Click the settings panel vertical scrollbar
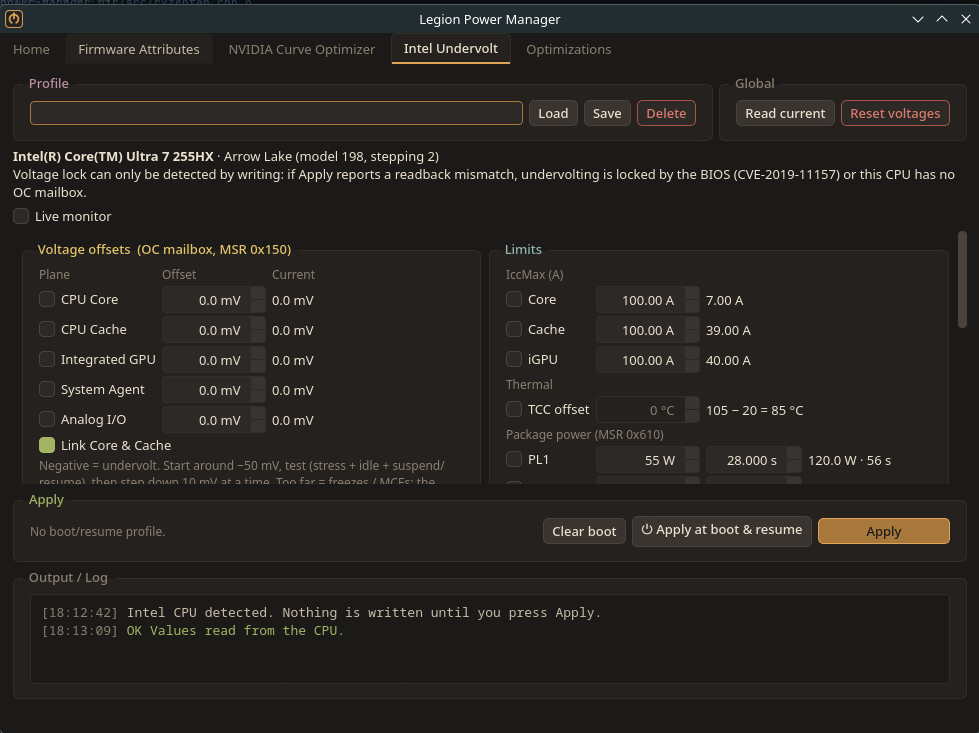The image size is (979, 733). tap(962, 280)
